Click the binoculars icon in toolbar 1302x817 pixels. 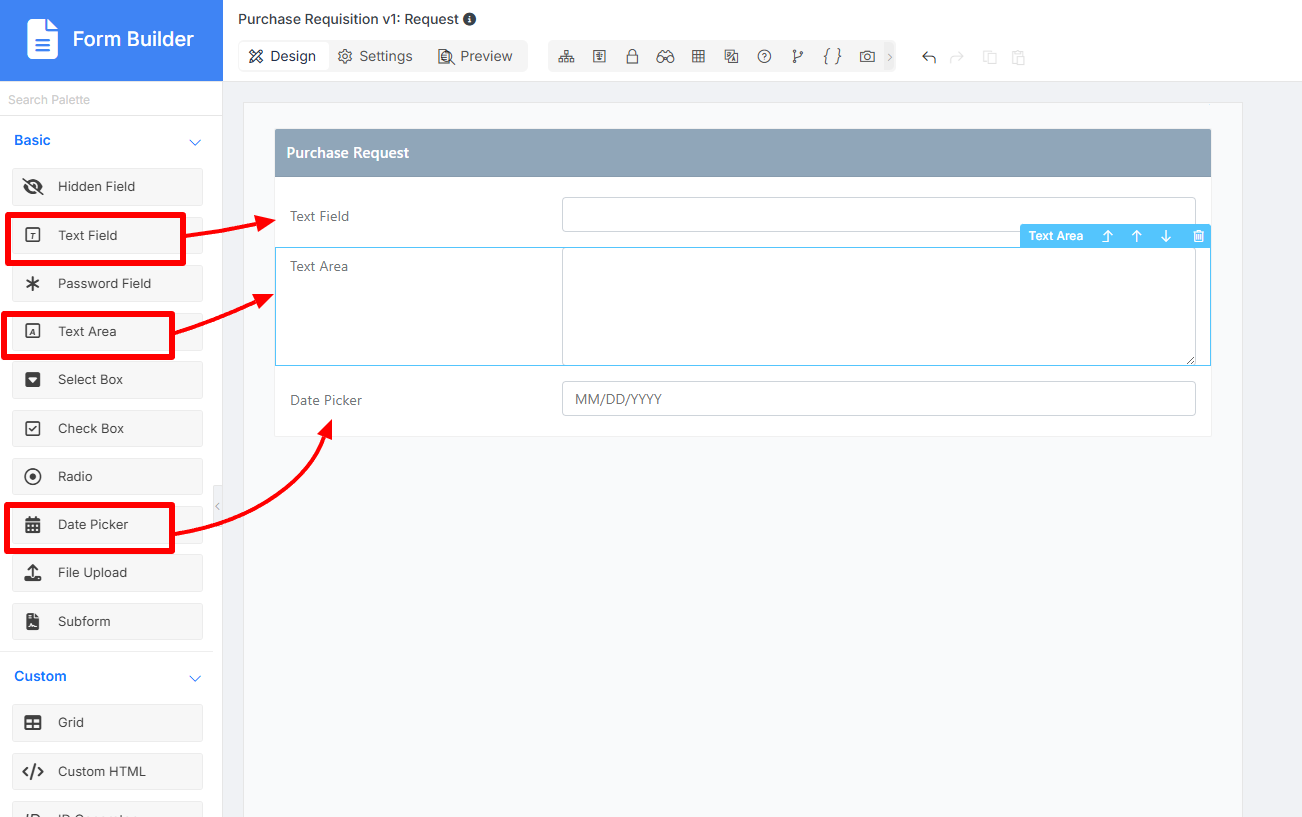click(x=665, y=57)
